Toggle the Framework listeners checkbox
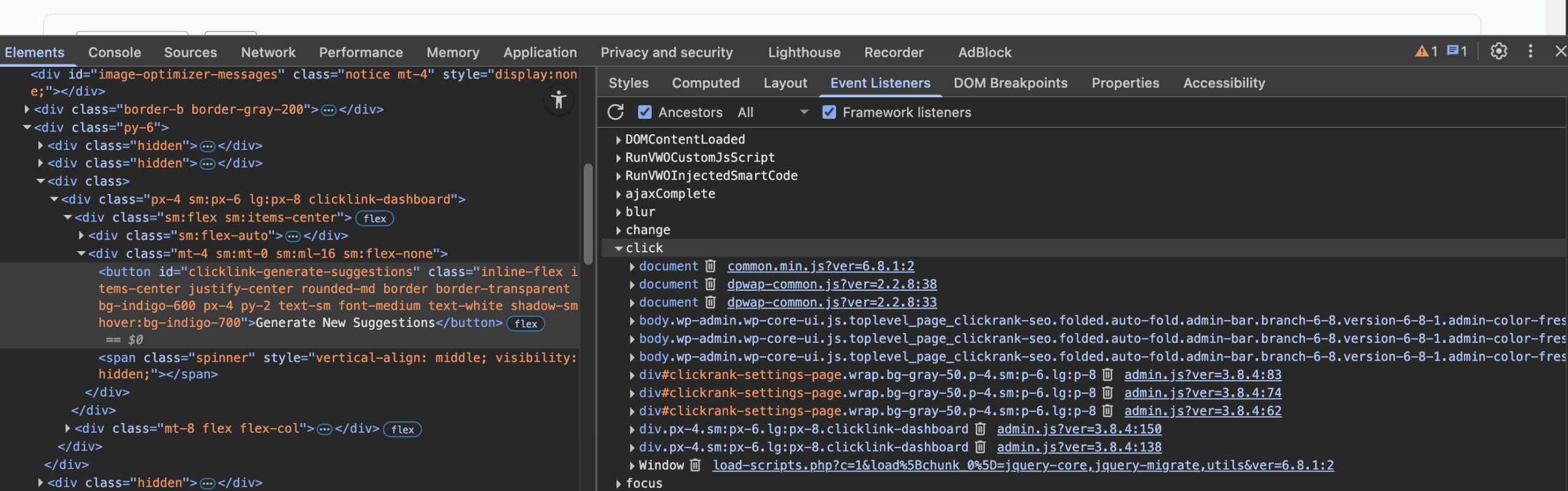 (829, 112)
